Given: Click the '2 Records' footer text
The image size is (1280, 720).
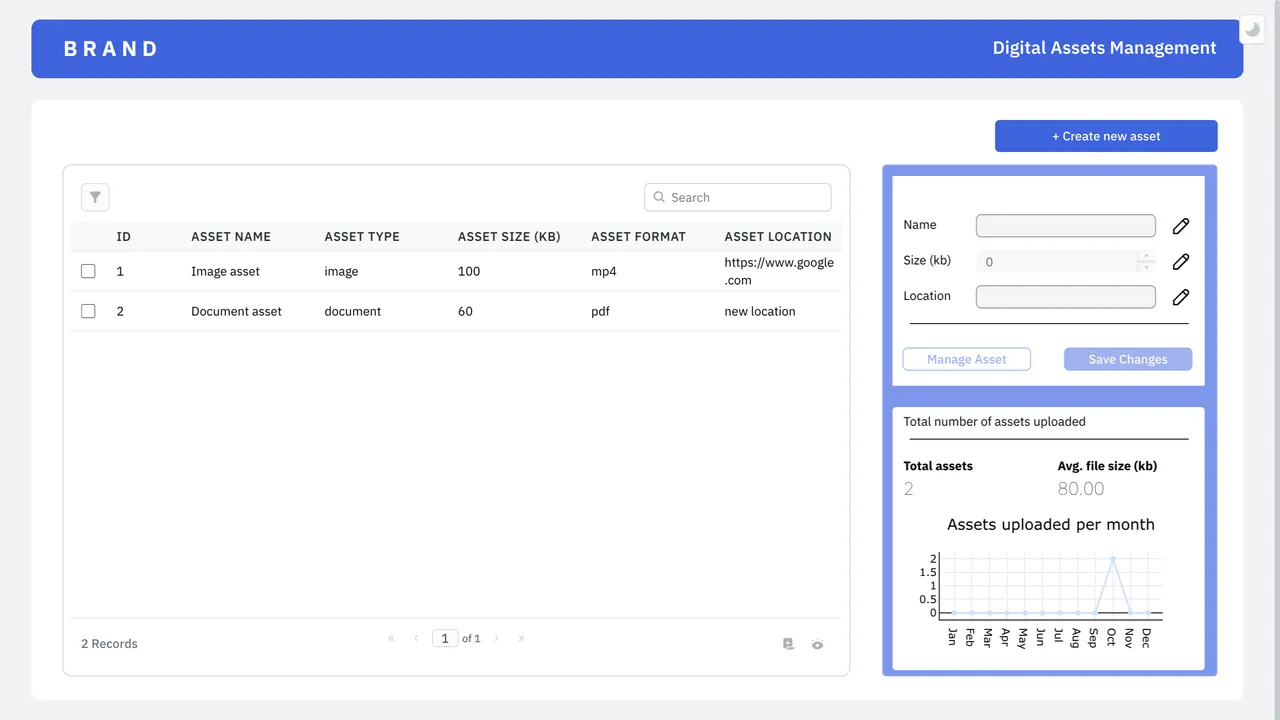Looking at the screenshot, I should 109,644.
